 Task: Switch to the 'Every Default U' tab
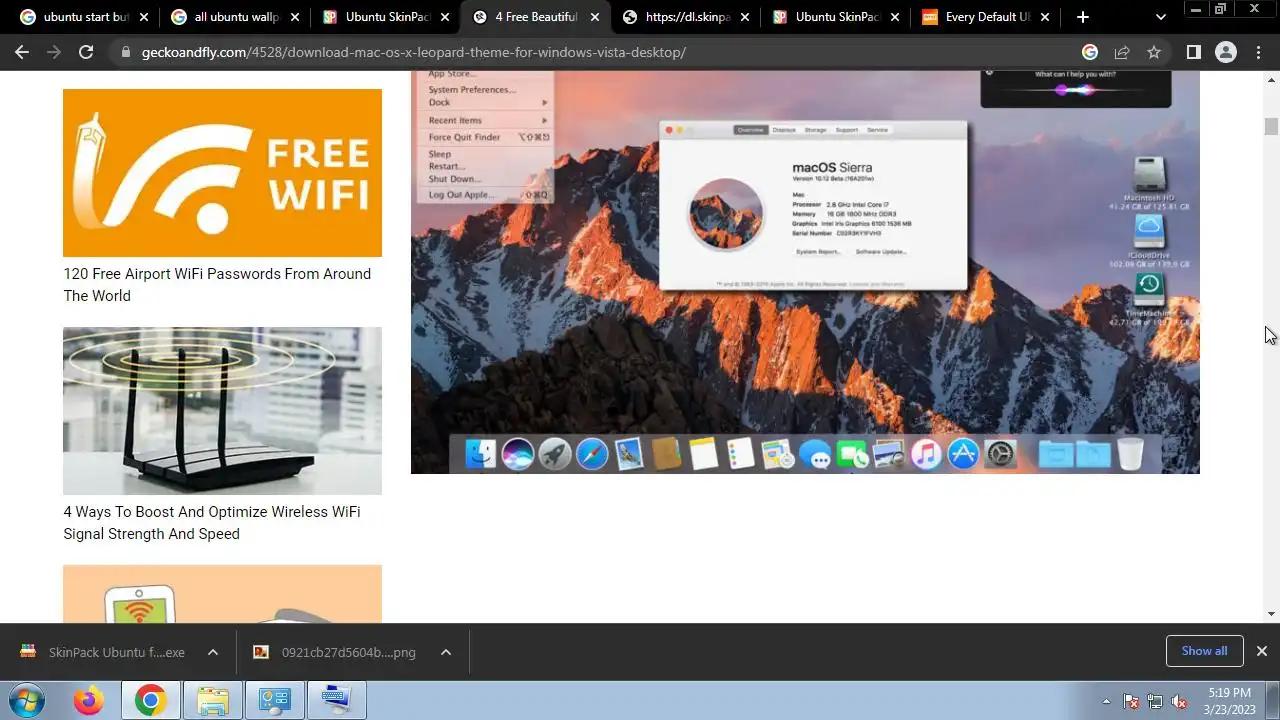(986, 17)
